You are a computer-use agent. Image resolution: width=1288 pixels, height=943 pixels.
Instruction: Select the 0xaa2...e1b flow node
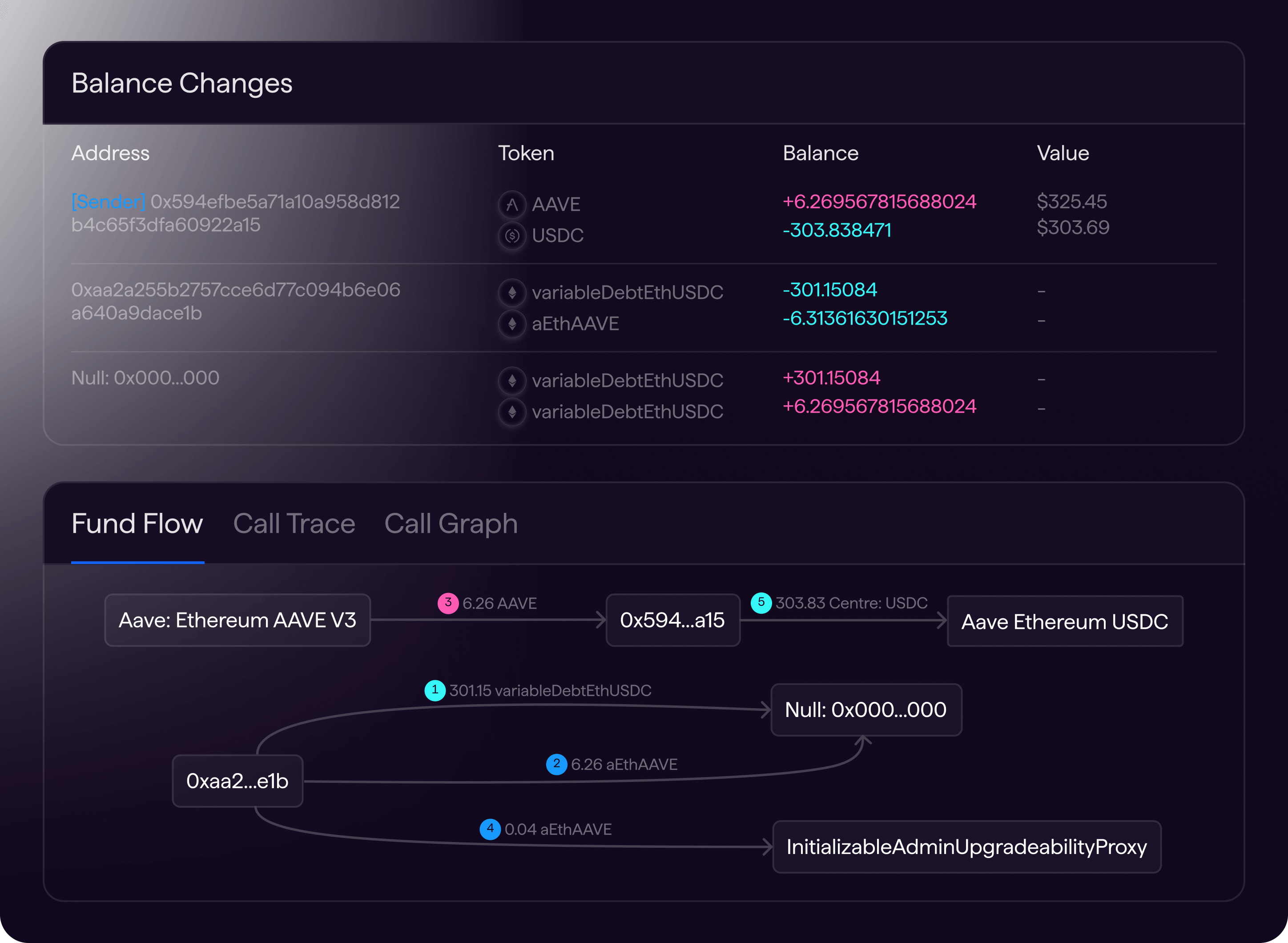(x=237, y=781)
